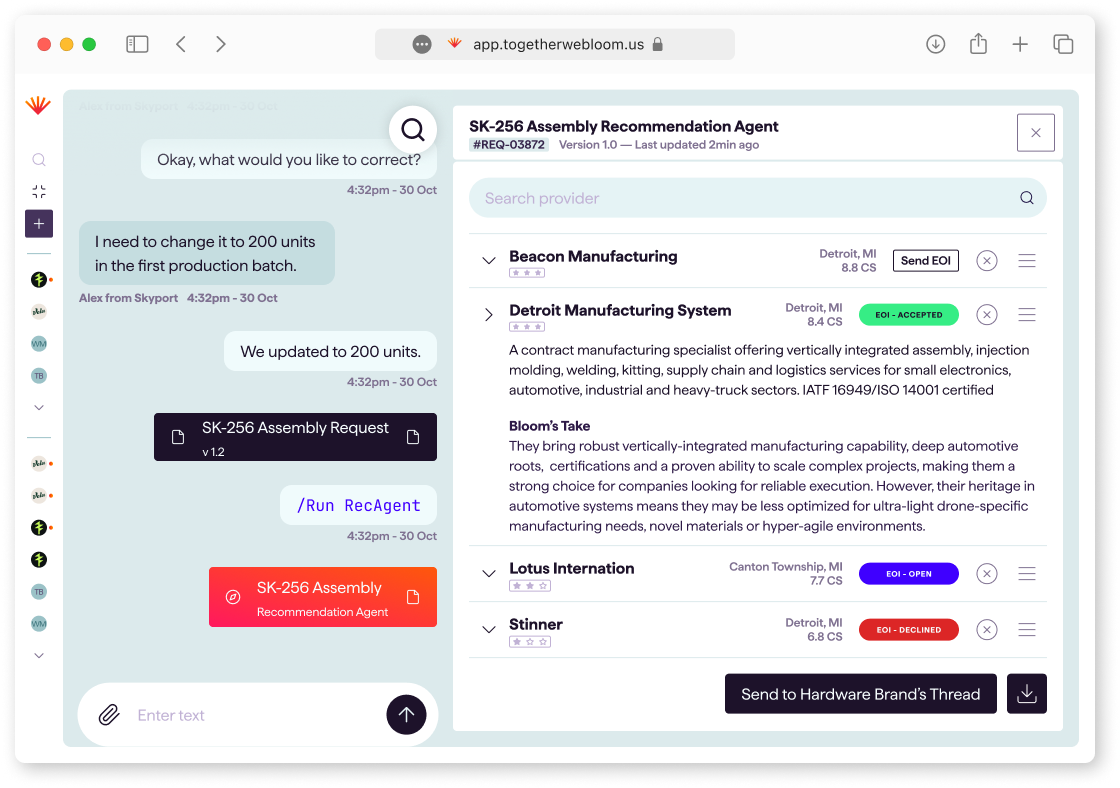The image size is (1120, 788).
Task: Open sidebar search via the magnifier icon
Action: [38, 159]
